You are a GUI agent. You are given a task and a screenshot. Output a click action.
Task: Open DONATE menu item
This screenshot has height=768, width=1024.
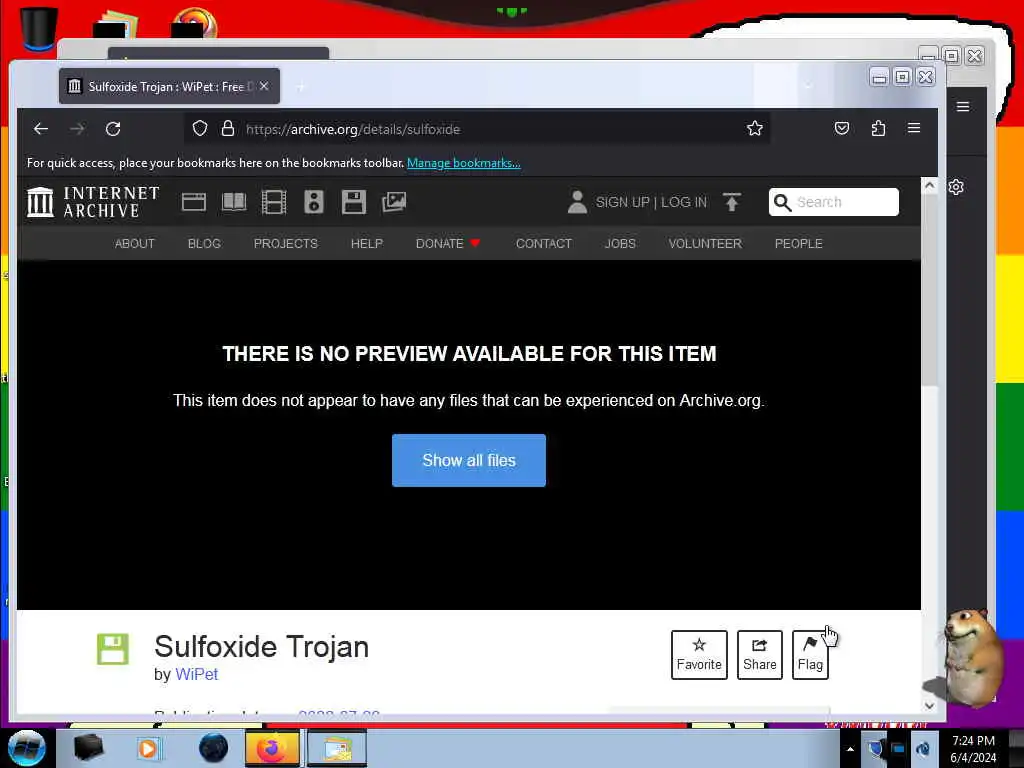[x=448, y=244]
